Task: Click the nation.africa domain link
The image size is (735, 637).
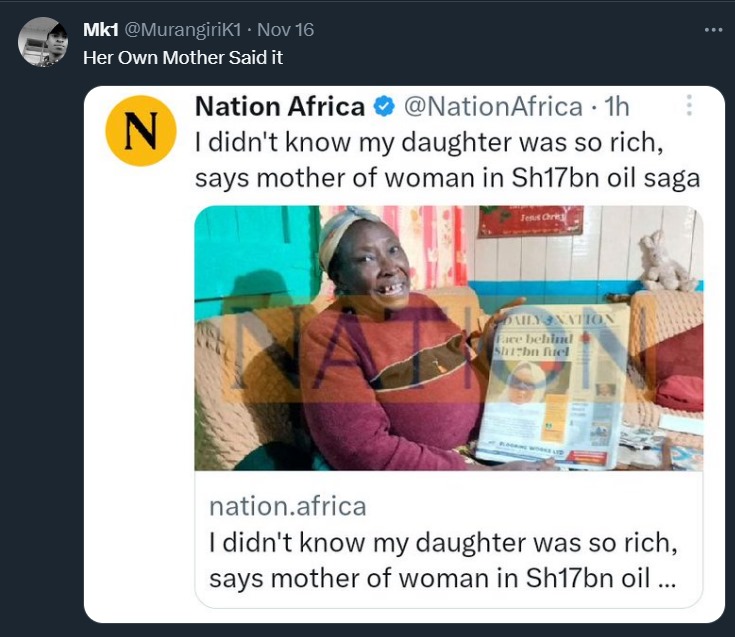Action: pos(287,507)
